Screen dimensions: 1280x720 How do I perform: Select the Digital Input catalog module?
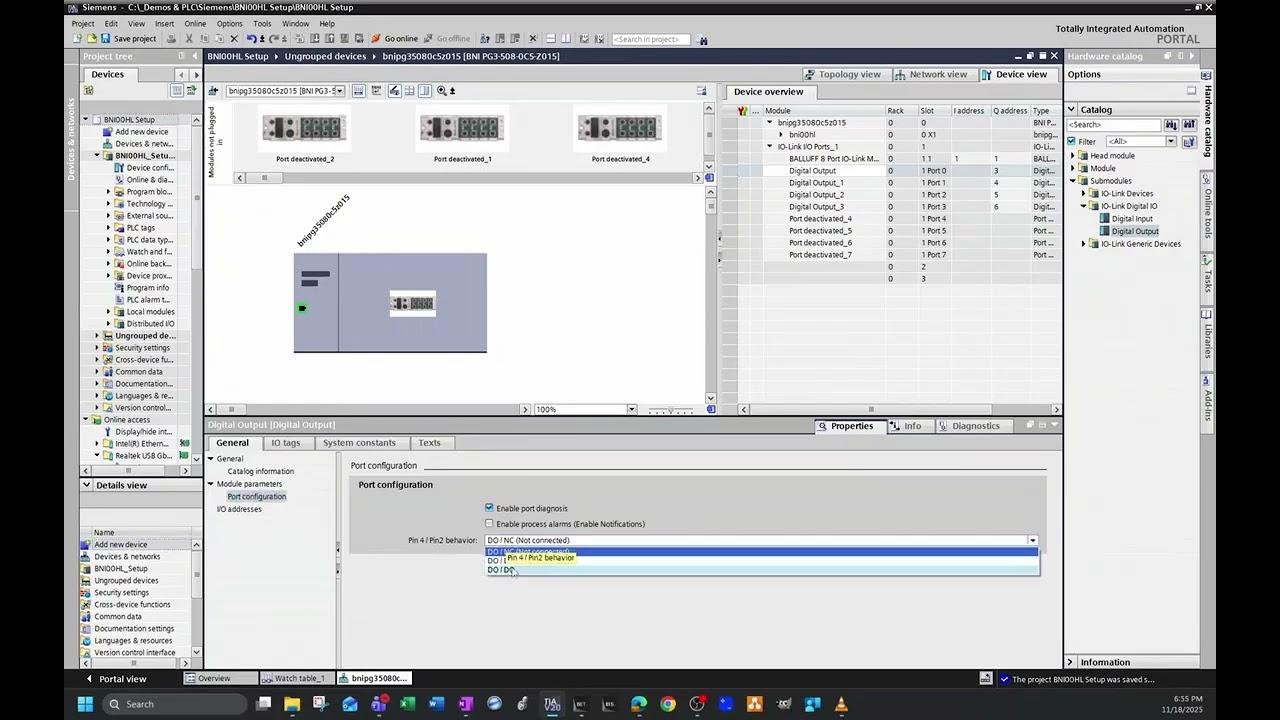1132,219
